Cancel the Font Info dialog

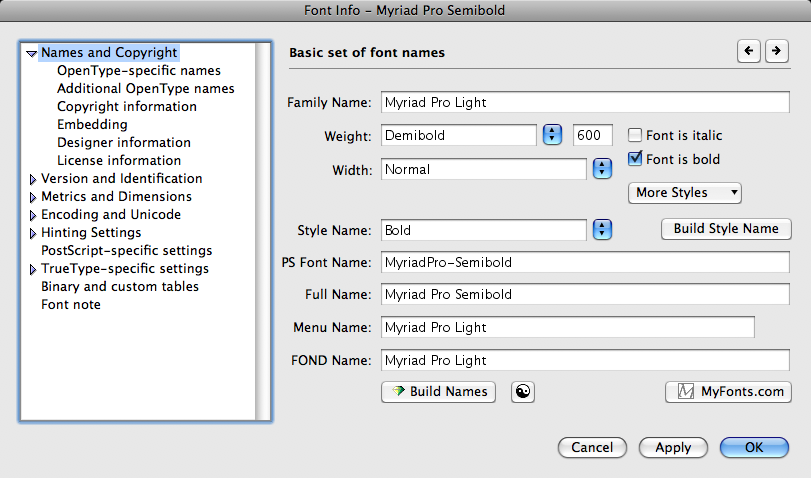tap(592, 447)
